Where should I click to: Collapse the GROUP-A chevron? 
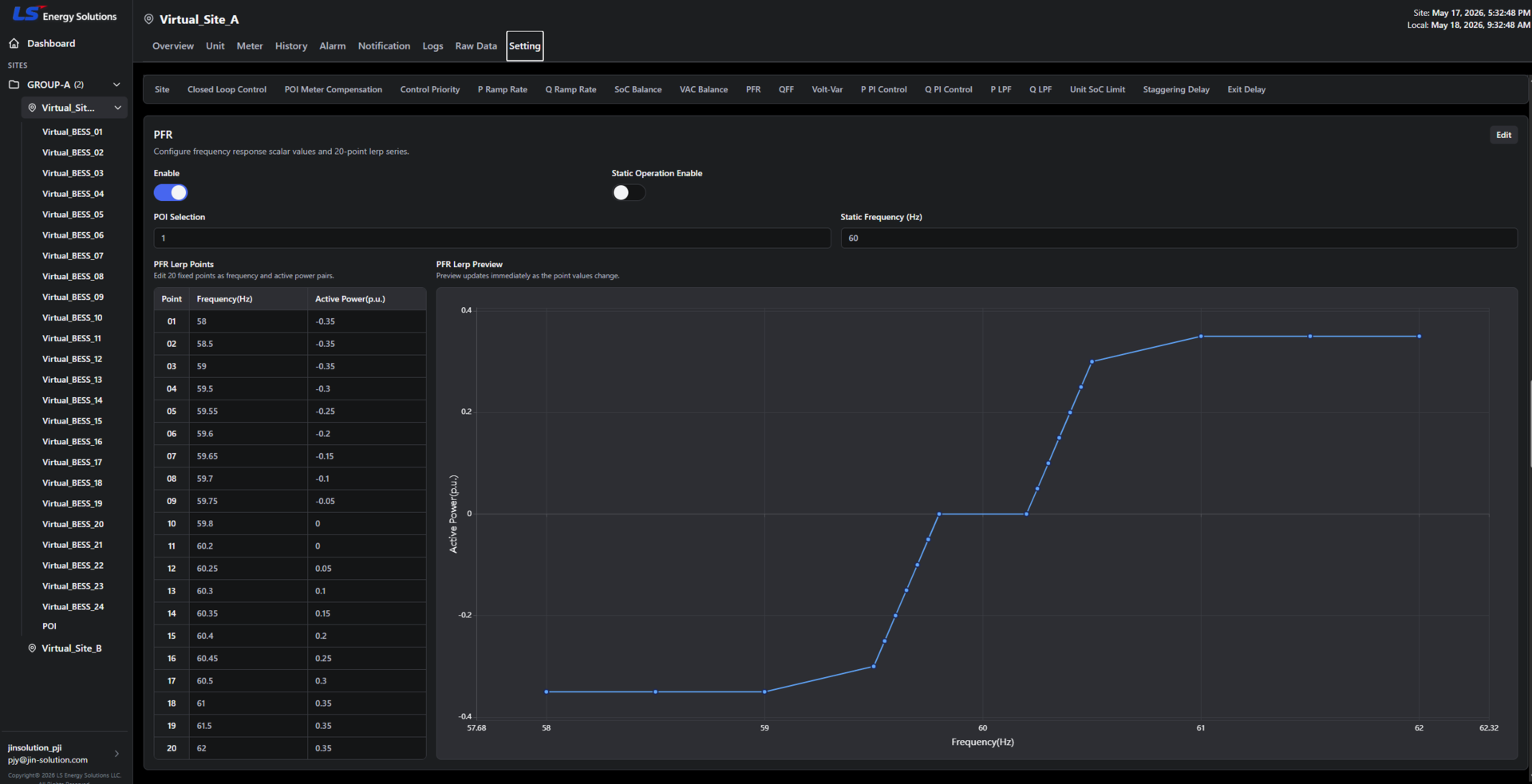(x=116, y=85)
